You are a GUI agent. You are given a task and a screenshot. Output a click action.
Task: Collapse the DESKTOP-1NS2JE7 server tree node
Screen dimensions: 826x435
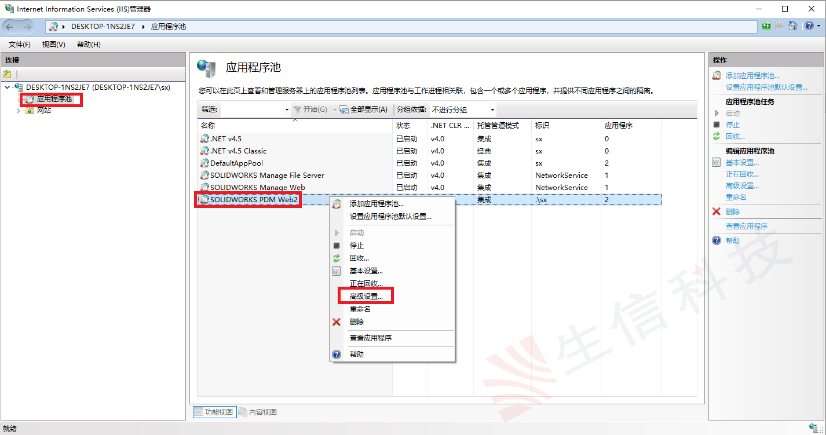tap(7, 87)
